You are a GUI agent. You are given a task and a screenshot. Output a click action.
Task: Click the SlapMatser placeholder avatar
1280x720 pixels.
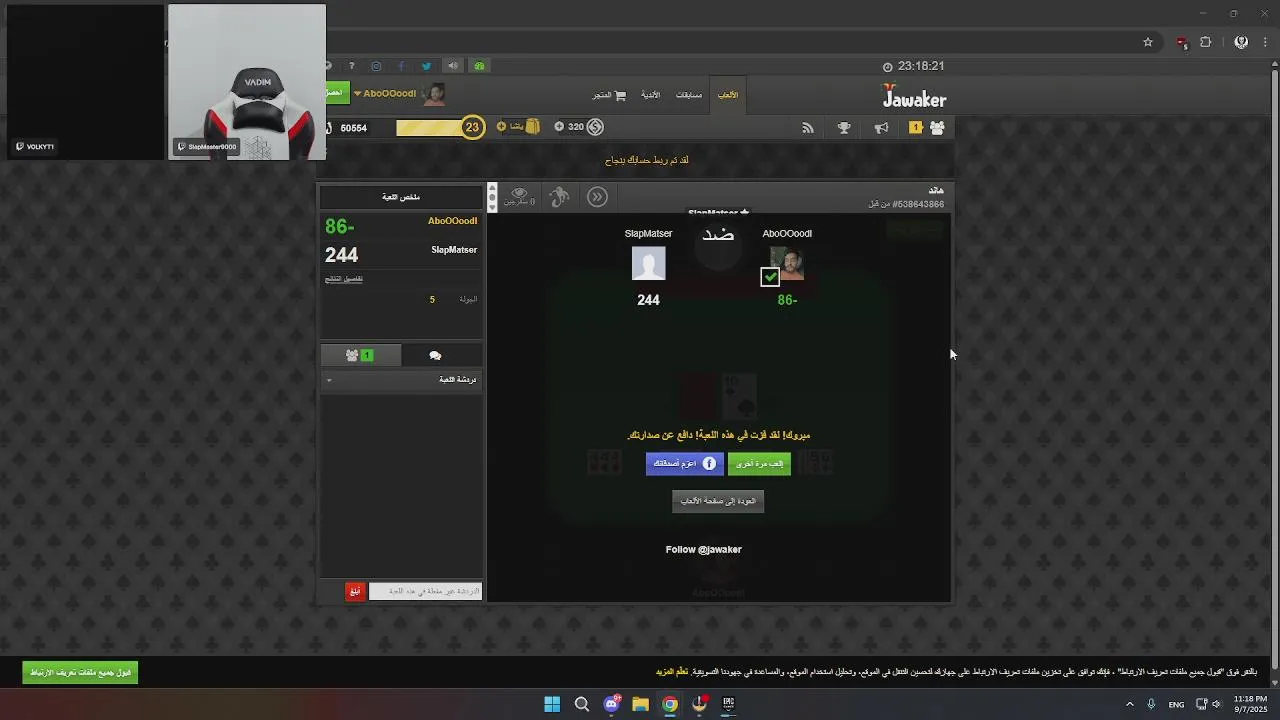tap(648, 264)
